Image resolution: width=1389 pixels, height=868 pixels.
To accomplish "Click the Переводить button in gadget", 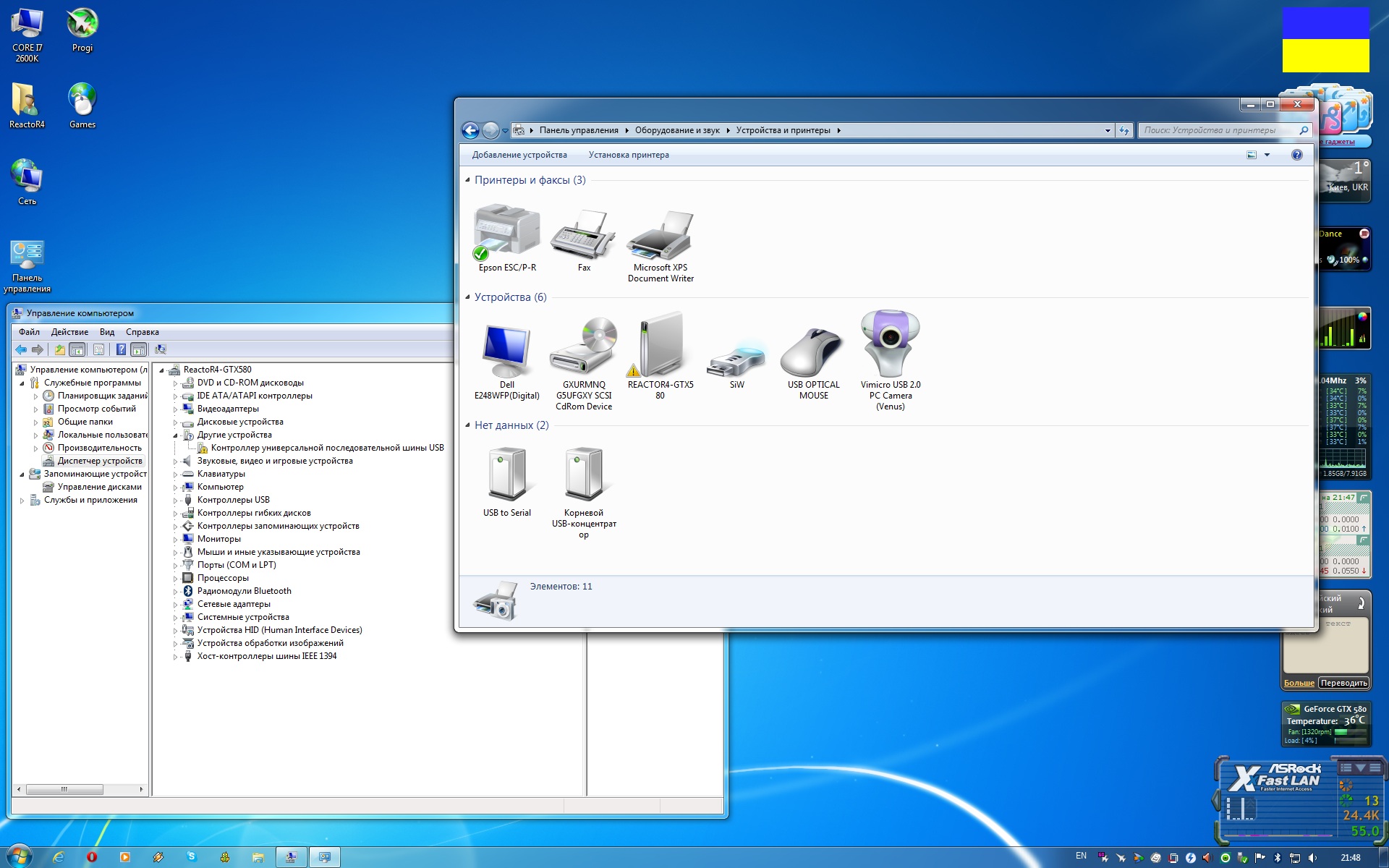I will point(1343,683).
